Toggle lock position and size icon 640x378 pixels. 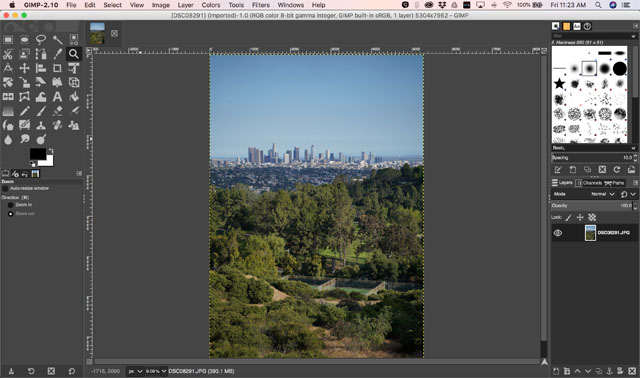pyautogui.click(x=580, y=218)
